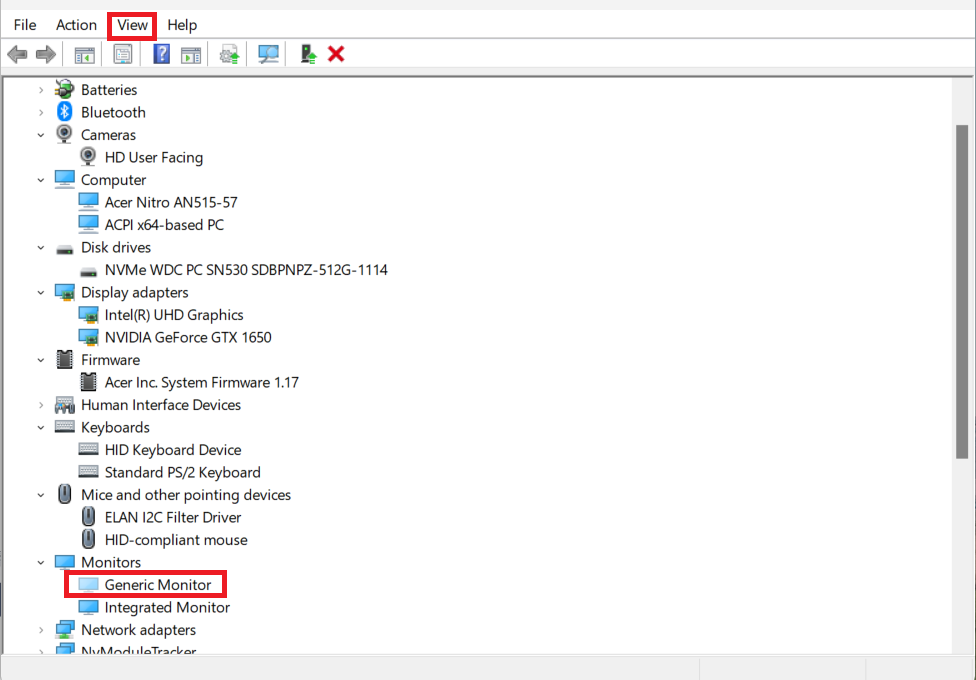Open the File menu
This screenshot has height=680, width=976.
[x=25, y=25]
